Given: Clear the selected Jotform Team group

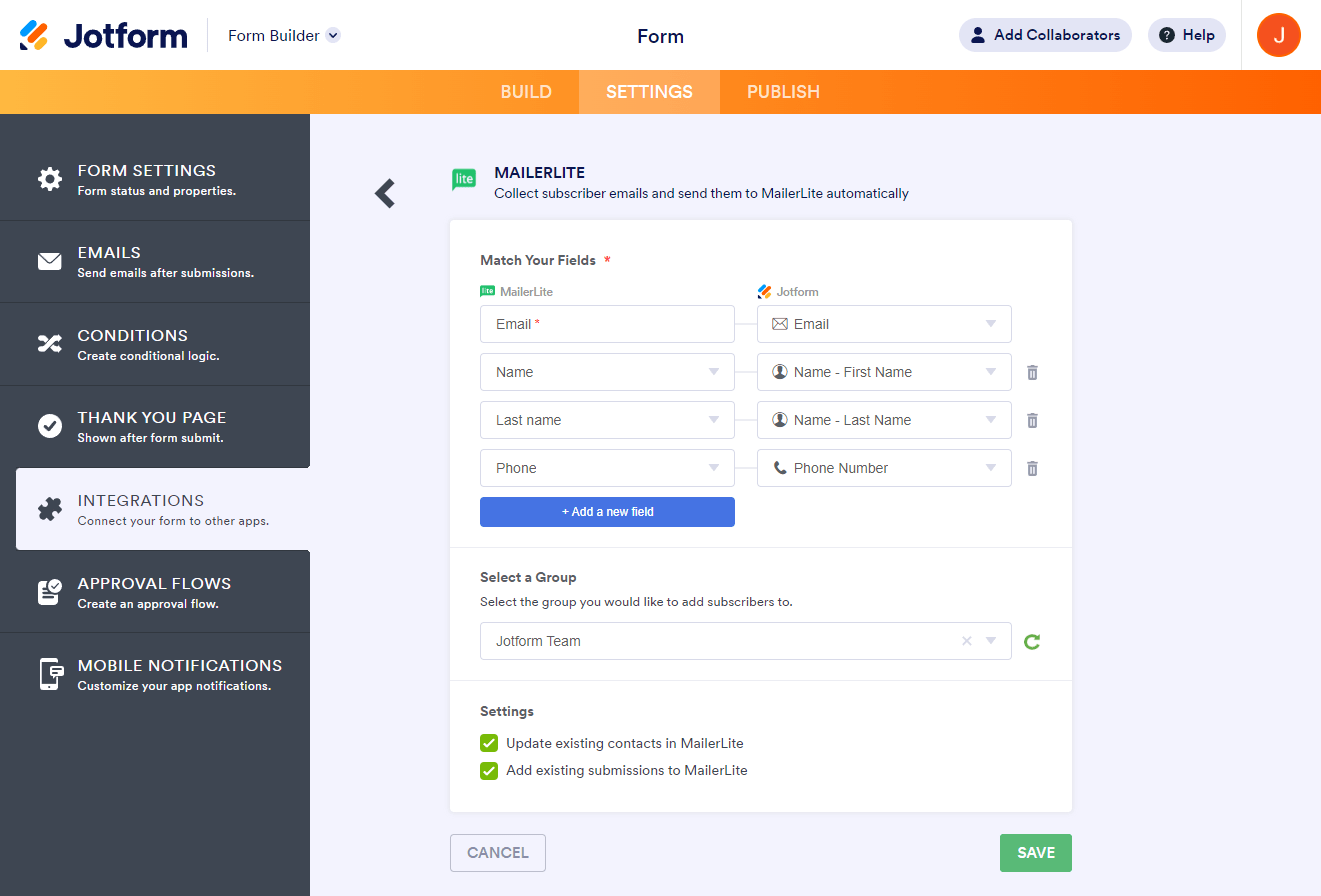Looking at the screenshot, I should pyautogui.click(x=966, y=642).
